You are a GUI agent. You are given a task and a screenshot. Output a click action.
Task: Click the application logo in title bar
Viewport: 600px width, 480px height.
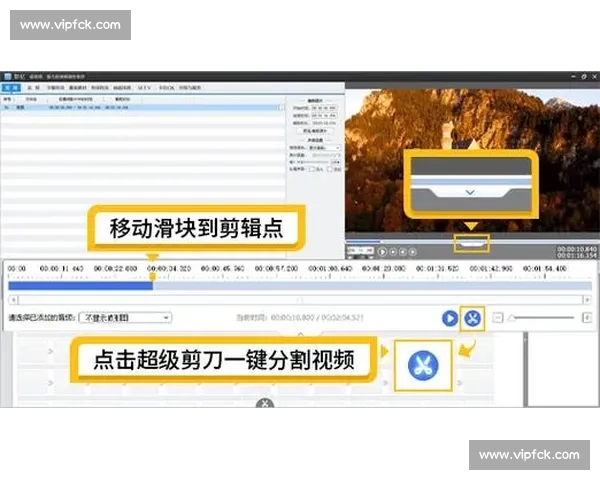pyautogui.click(x=8, y=77)
